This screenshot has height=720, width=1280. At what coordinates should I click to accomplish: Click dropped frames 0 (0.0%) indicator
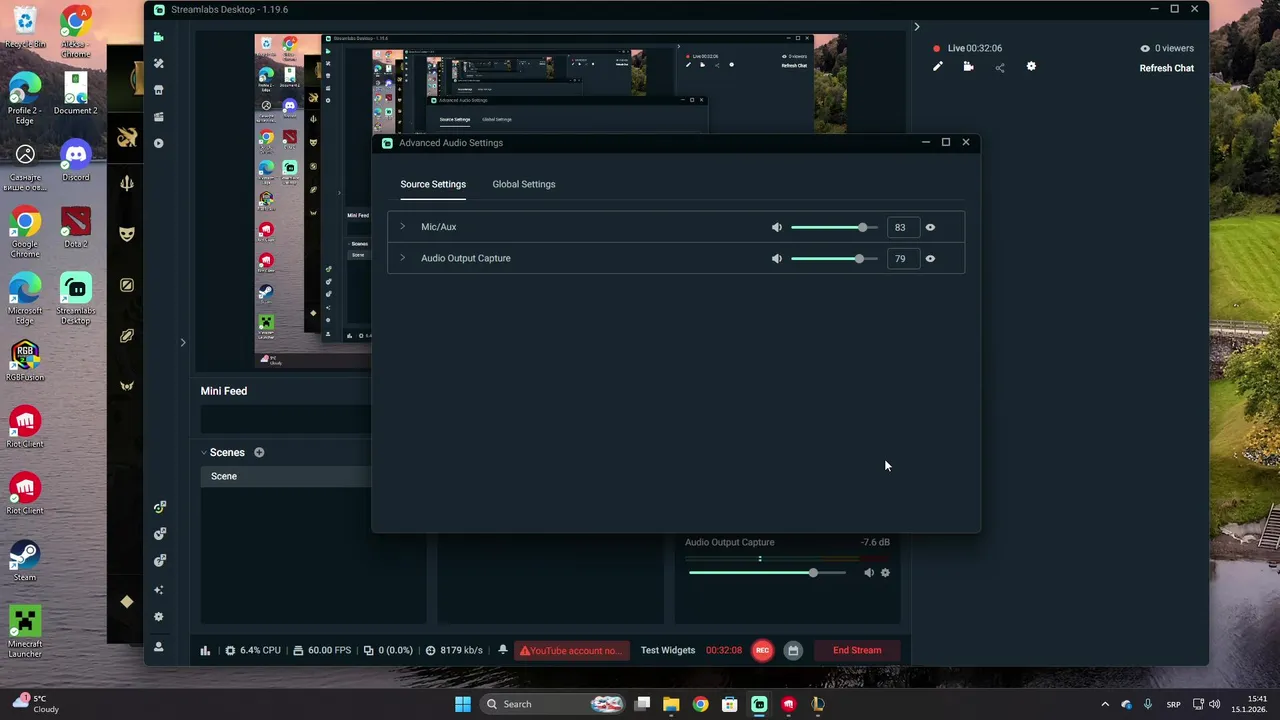388,650
